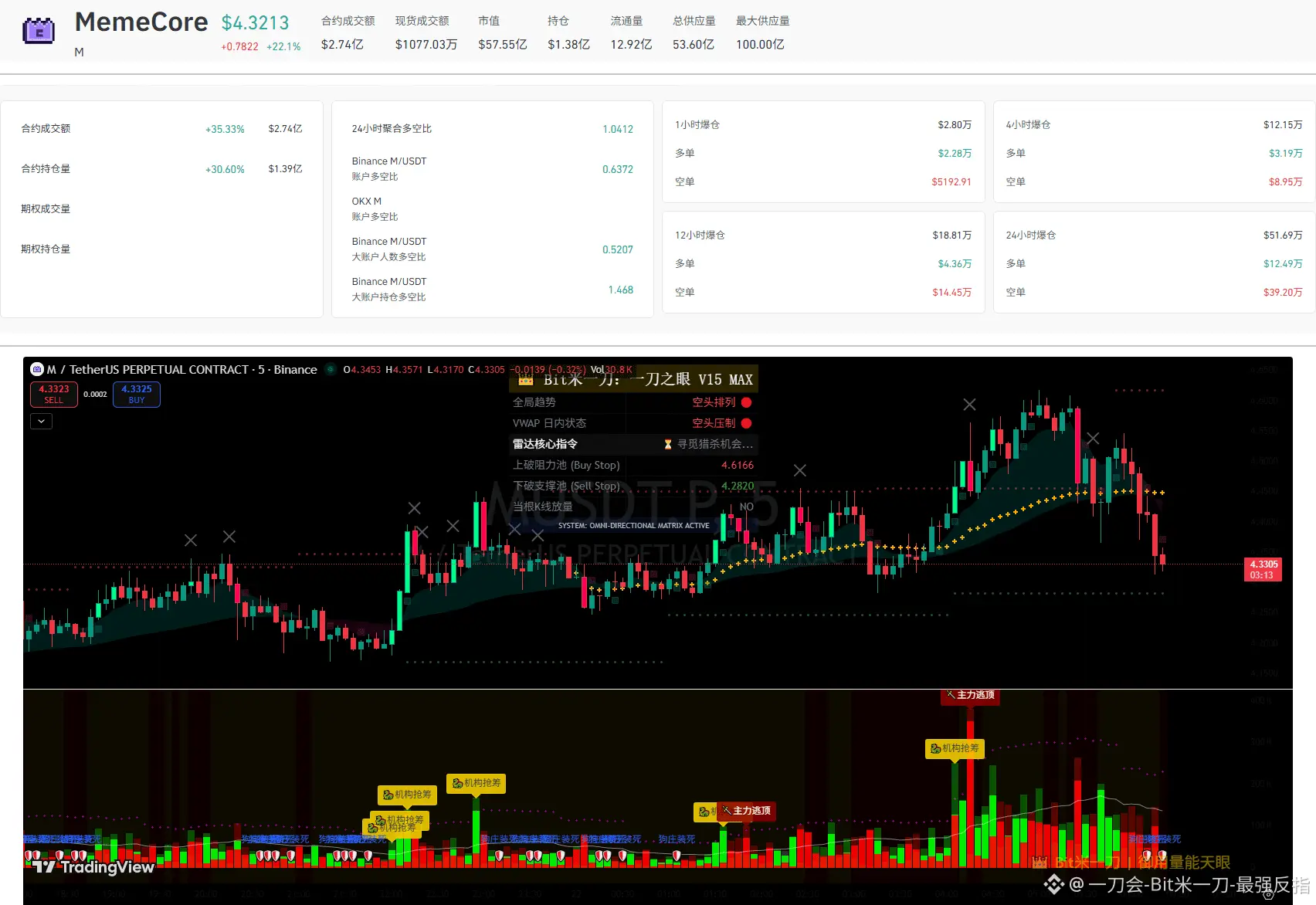This screenshot has width=1316, height=905.
Task: Click the red dot beside 空头压制
Action: click(x=747, y=423)
